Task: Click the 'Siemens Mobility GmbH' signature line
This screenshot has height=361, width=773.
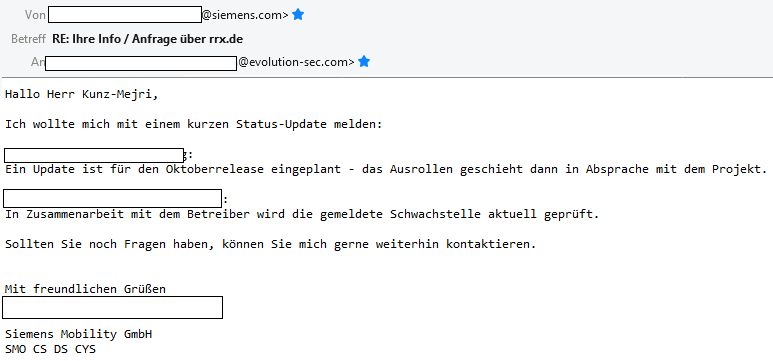Action: click(78, 334)
